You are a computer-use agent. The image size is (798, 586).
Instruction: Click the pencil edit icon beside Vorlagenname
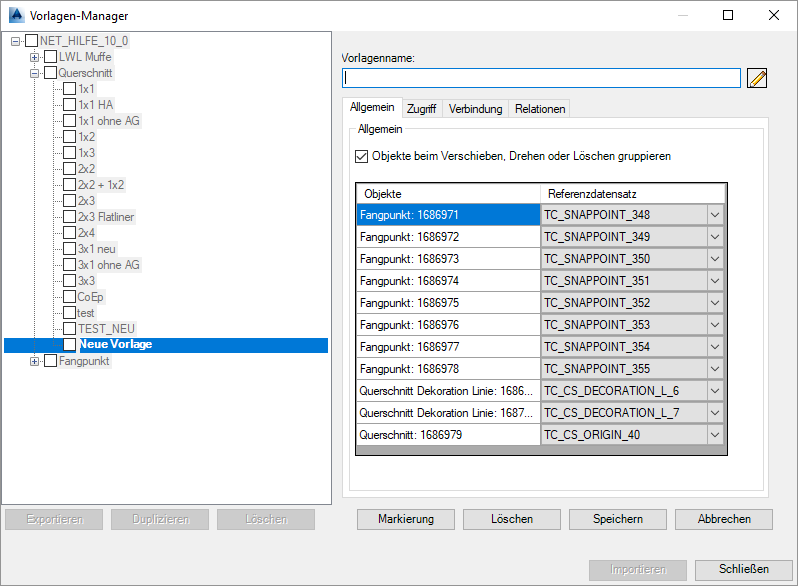[x=757, y=78]
